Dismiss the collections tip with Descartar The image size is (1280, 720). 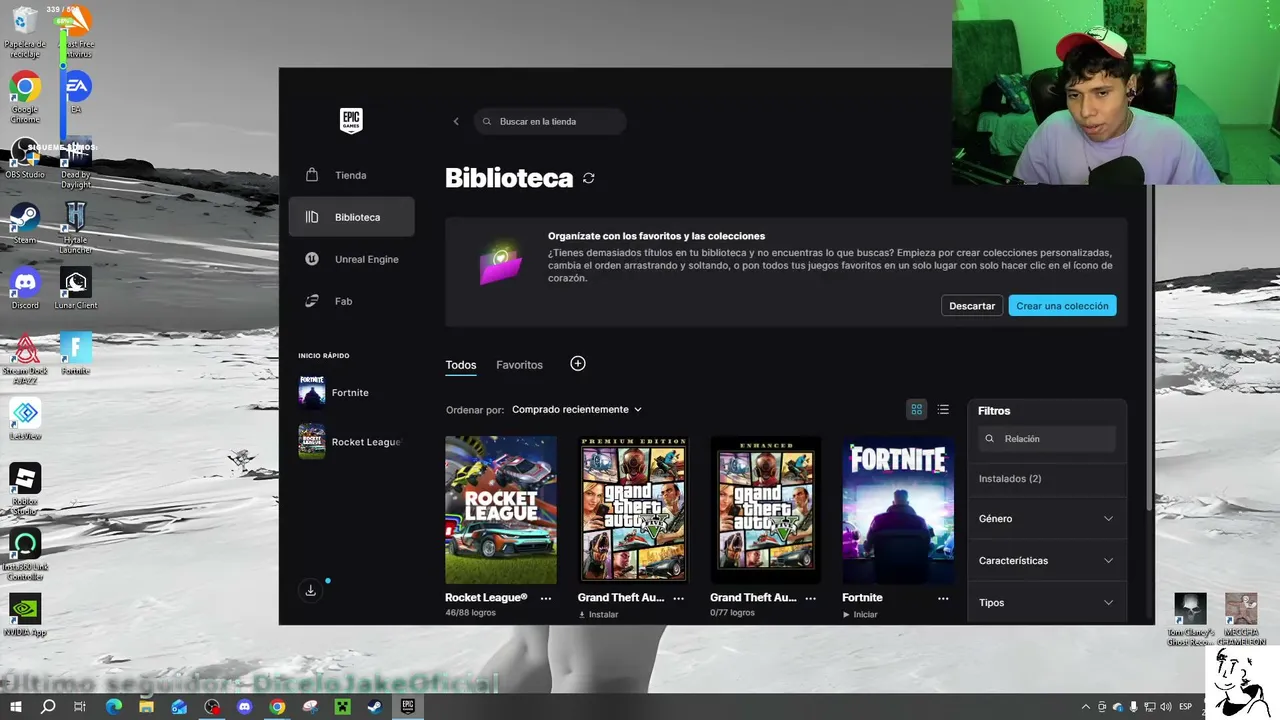tap(972, 306)
